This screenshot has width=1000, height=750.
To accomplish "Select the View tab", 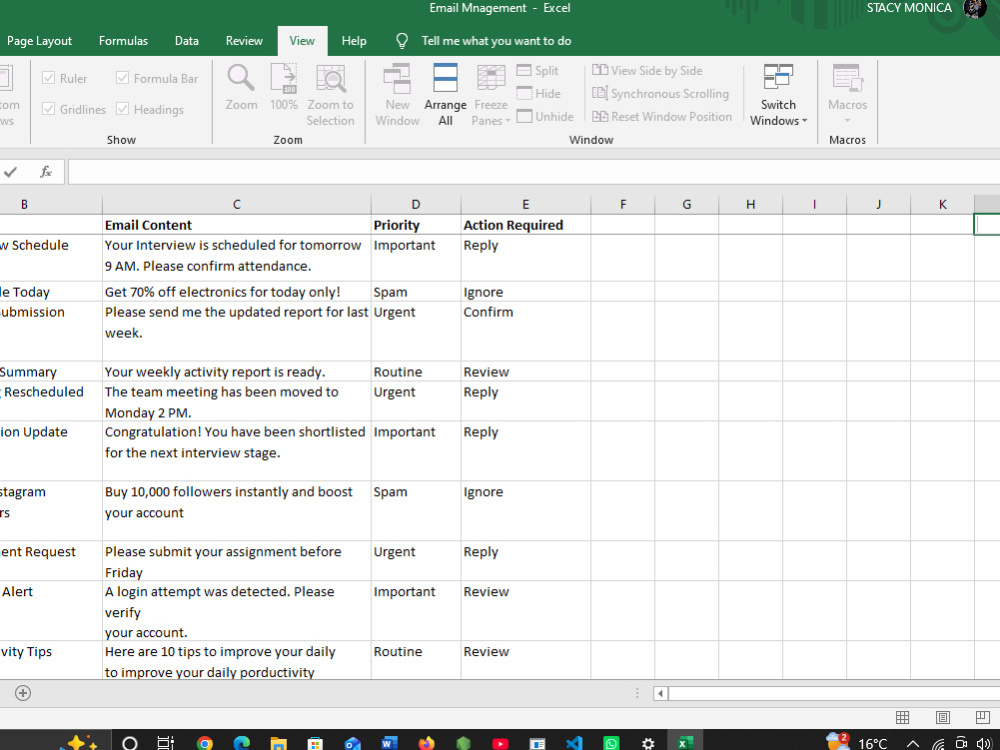I will (x=302, y=41).
